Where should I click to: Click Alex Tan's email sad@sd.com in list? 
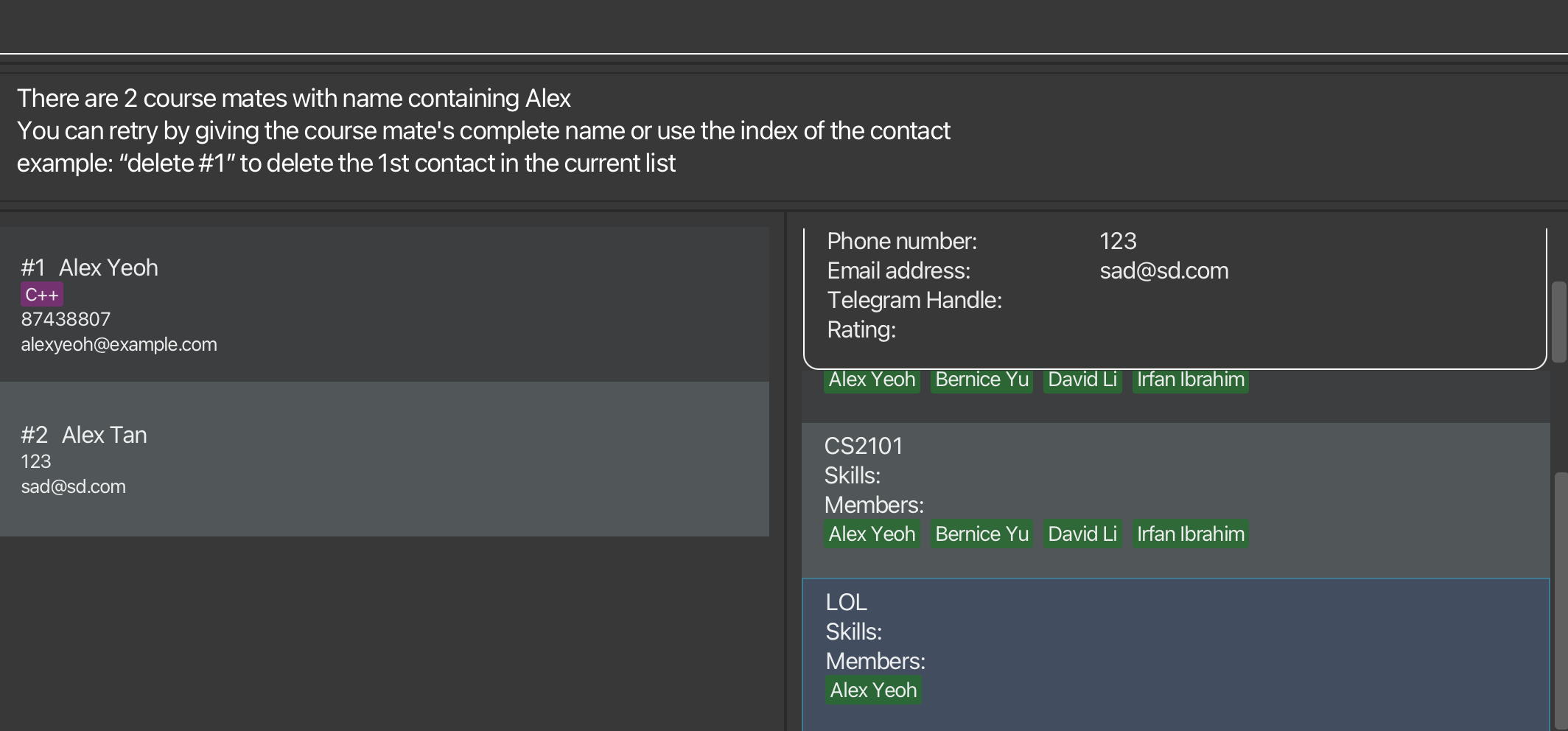pyautogui.click(x=73, y=487)
